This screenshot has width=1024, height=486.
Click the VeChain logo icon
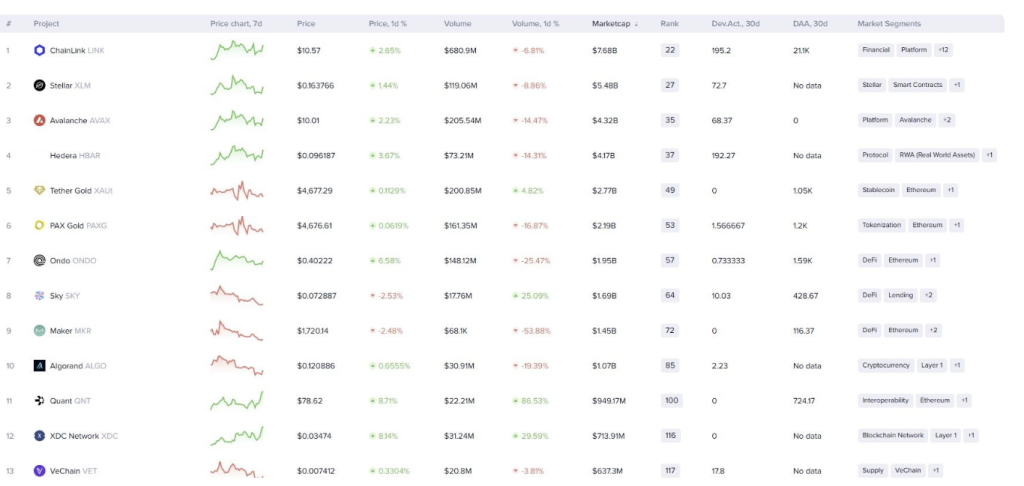[x=39, y=470]
